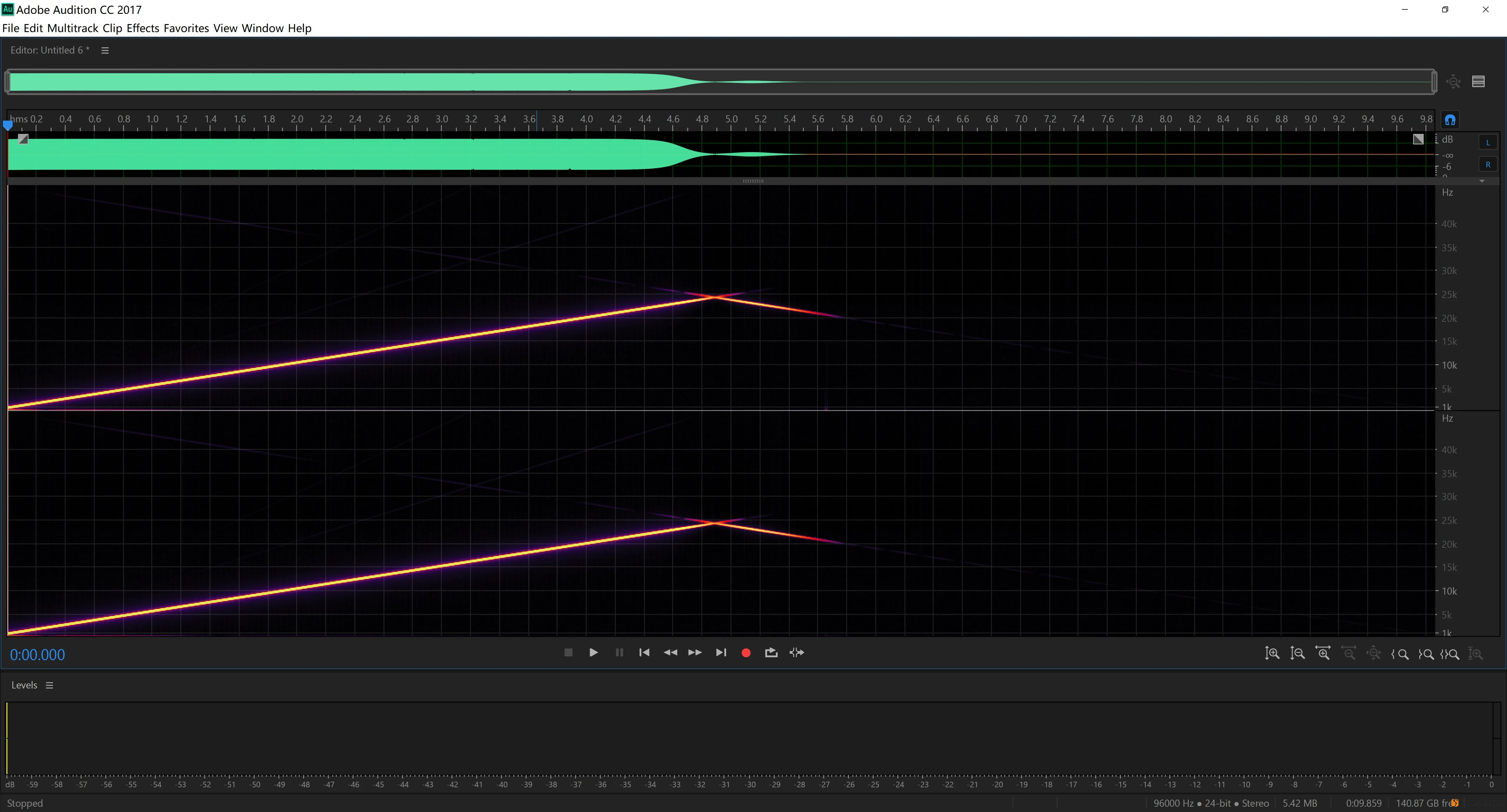Toggle the Left channel L button
The width and height of the screenshot is (1507, 812).
tap(1488, 142)
